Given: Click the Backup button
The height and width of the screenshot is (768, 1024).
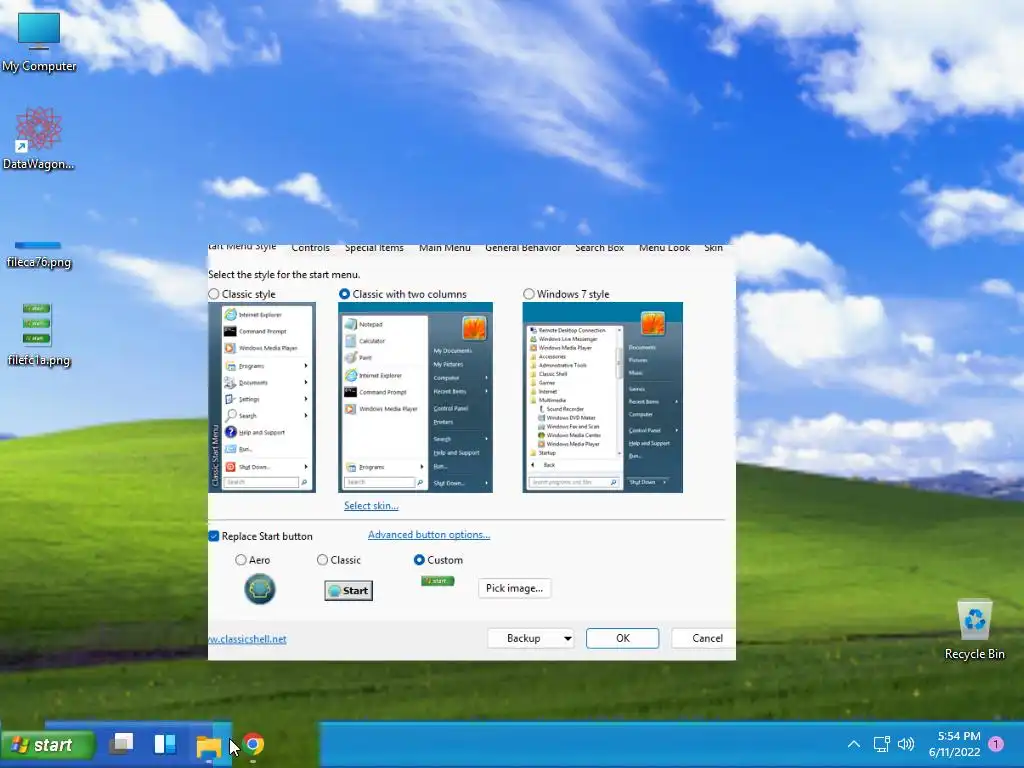Looking at the screenshot, I should pos(524,639).
